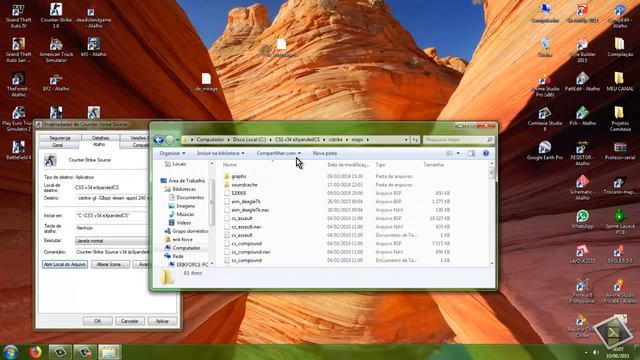Click Cancelar in the Properties window

point(130,321)
